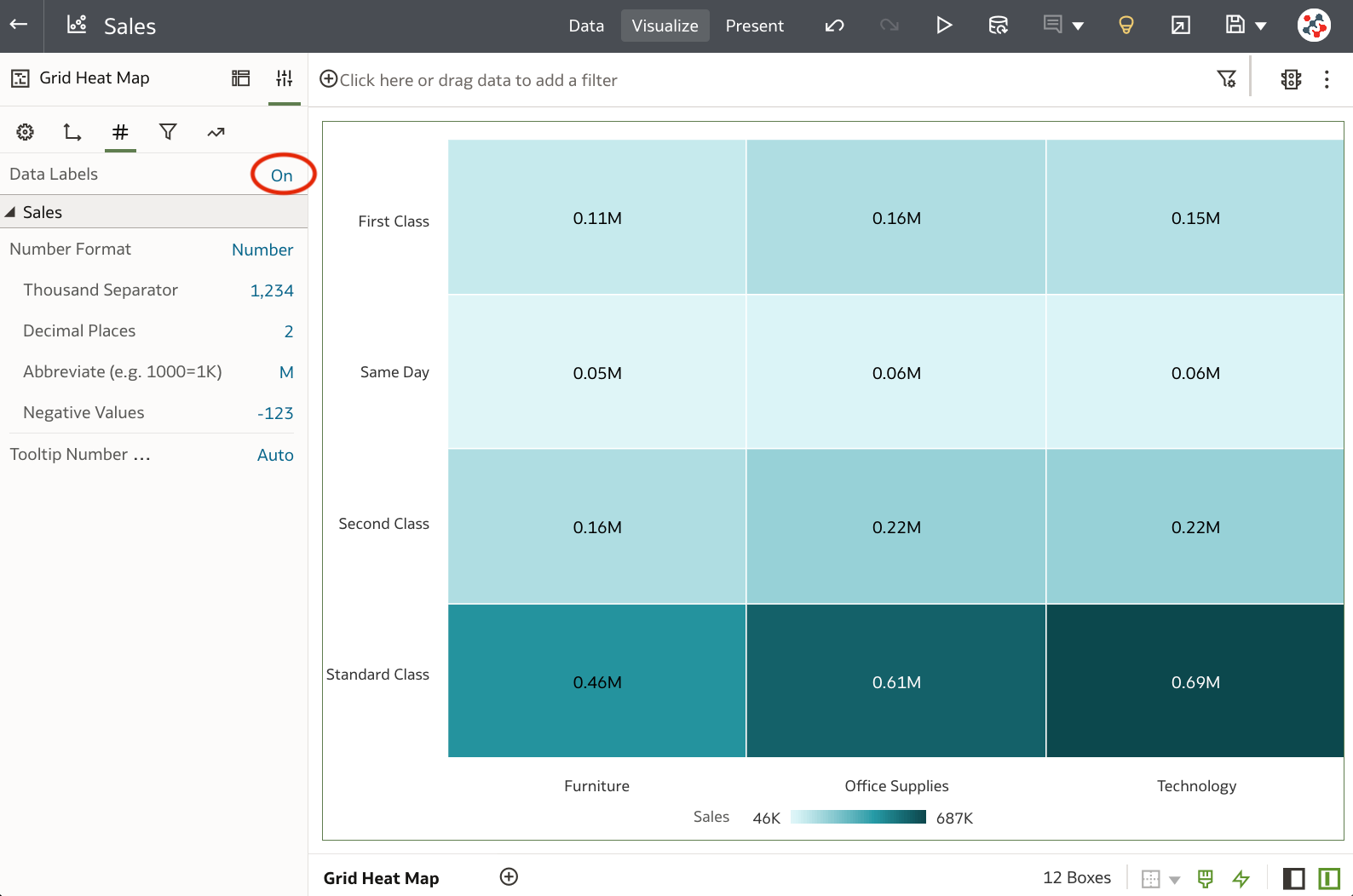Click the Sales color gradient legend

tap(858, 818)
